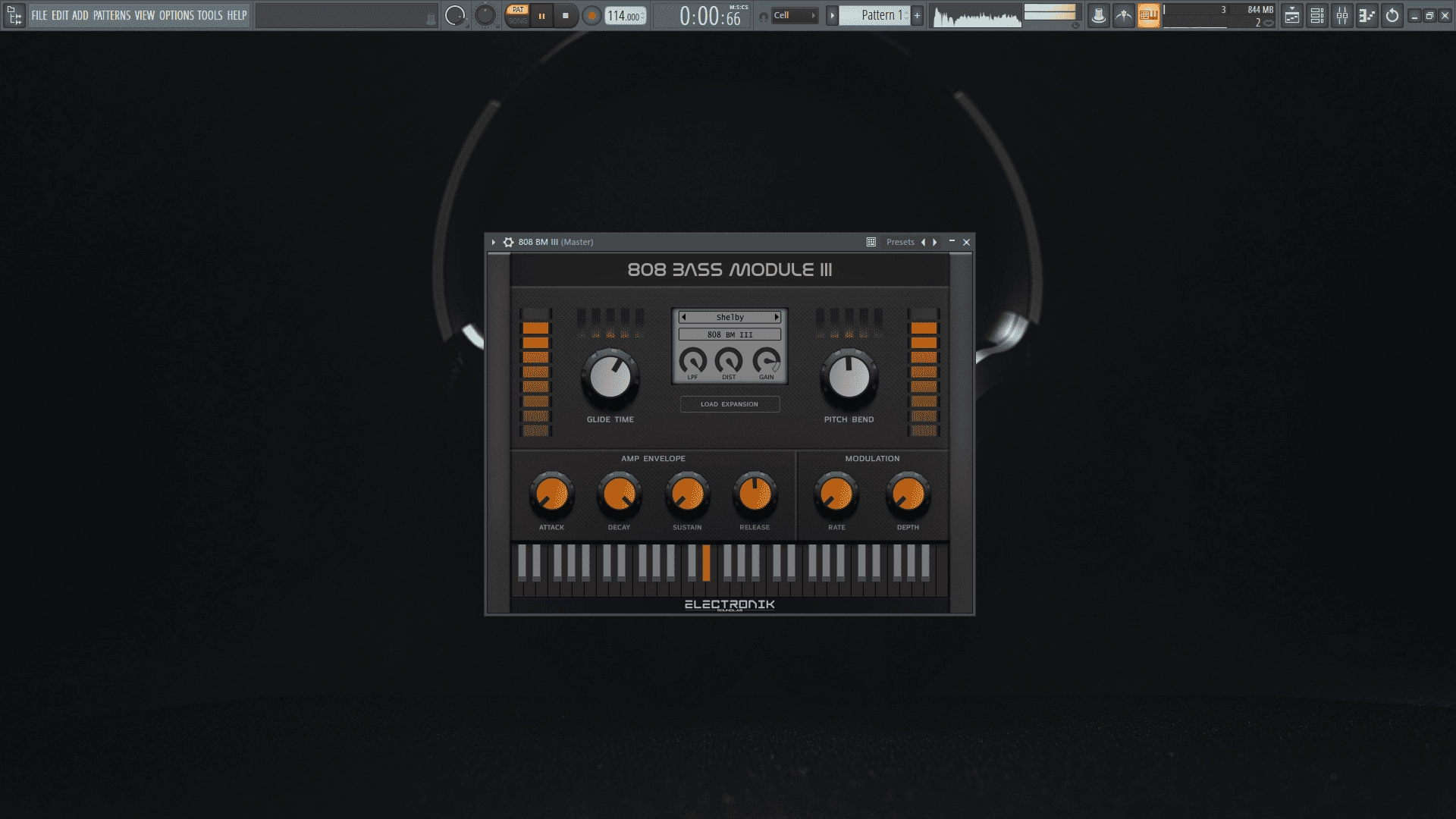
Task: Open the TOOLS menu
Action: coord(210,15)
